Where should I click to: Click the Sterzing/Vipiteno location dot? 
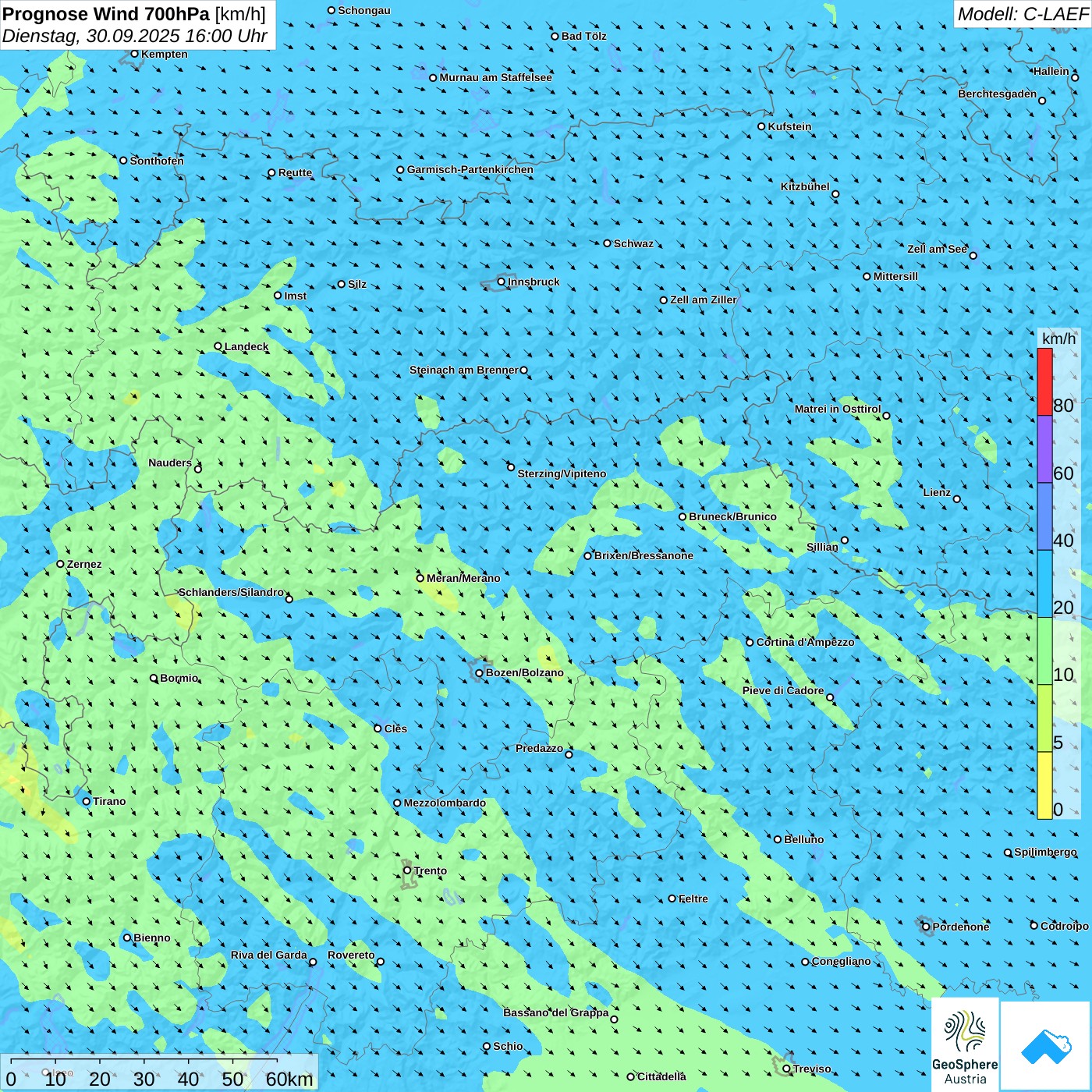(x=511, y=467)
